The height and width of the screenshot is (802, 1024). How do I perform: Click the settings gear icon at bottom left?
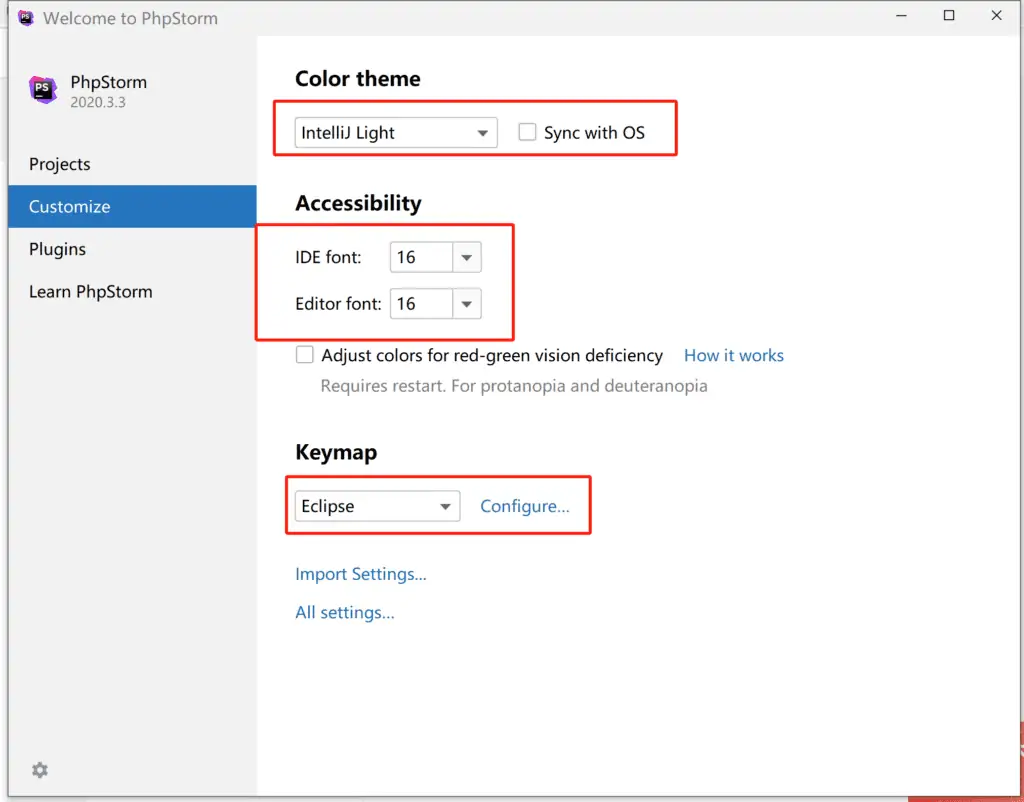point(40,770)
